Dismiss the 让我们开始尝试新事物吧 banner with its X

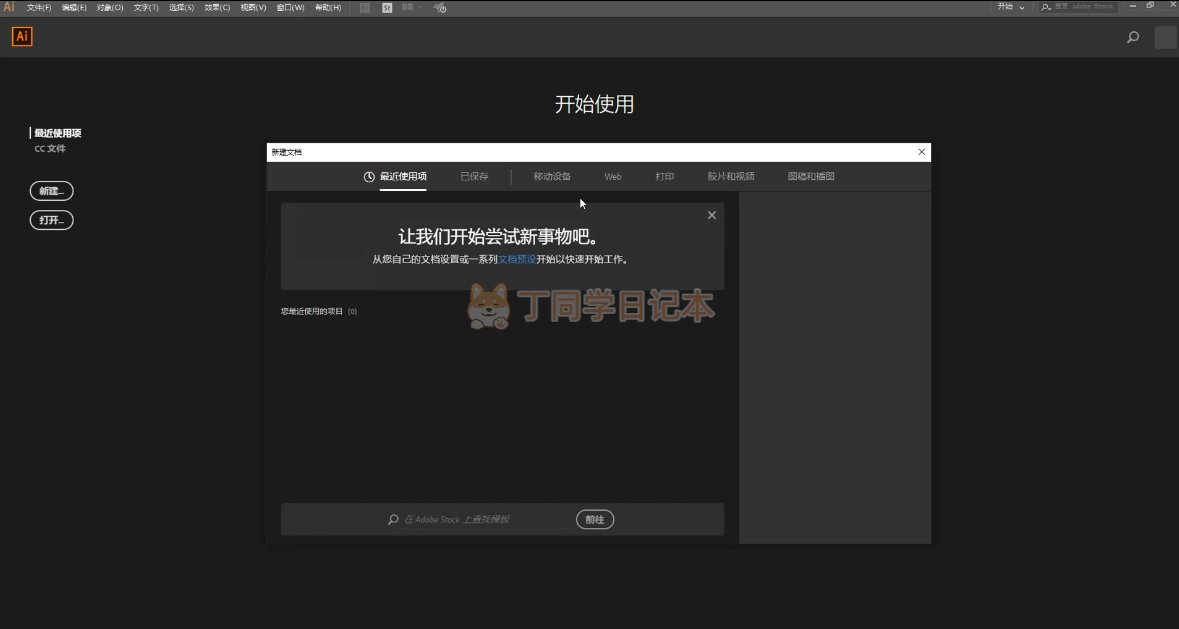[x=711, y=215]
